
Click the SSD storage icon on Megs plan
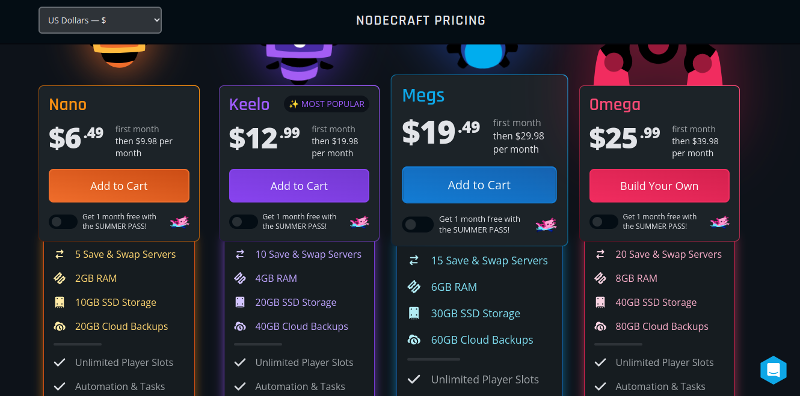click(x=414, y=313)
